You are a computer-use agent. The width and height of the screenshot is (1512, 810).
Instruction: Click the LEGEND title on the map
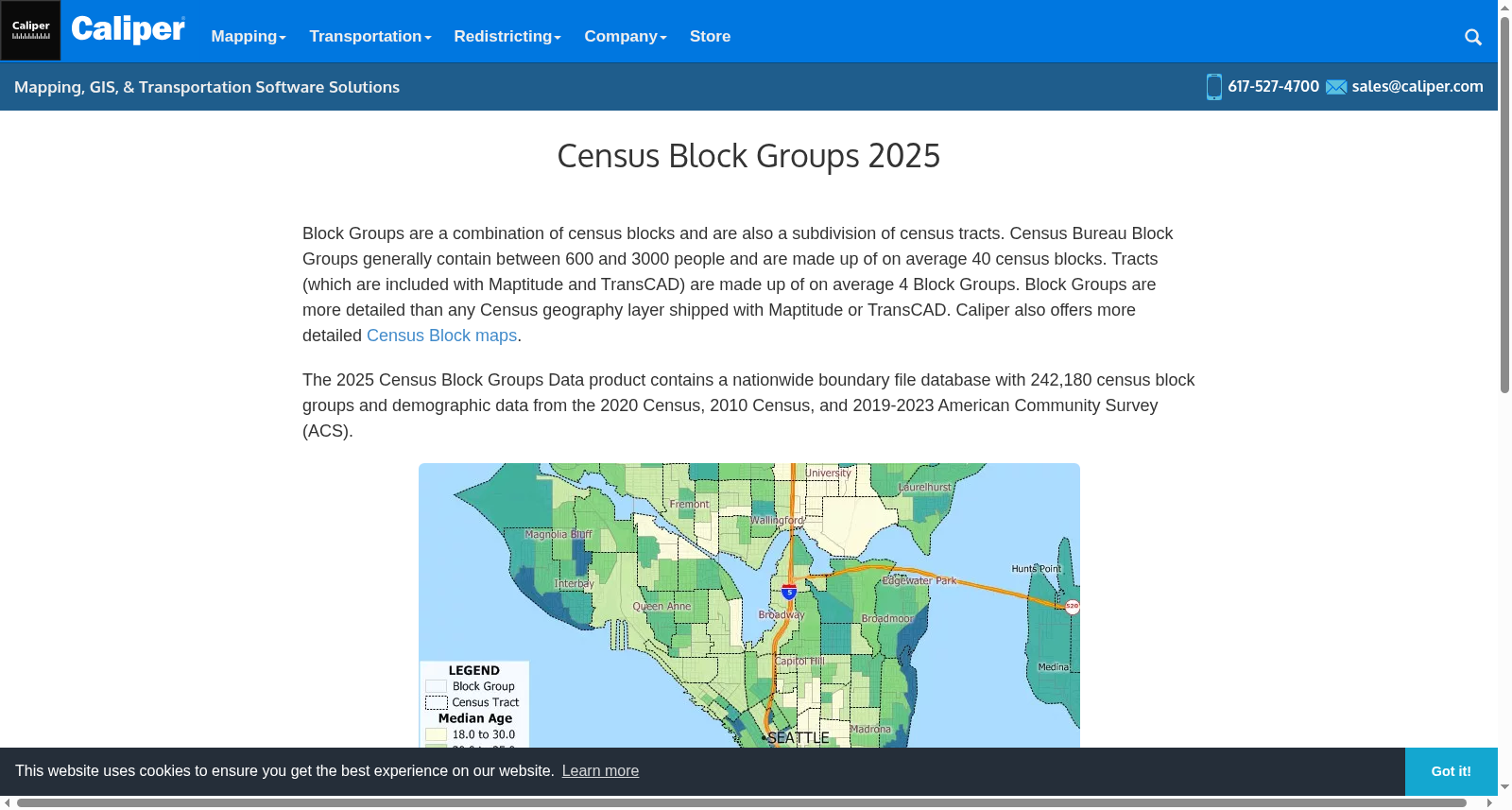pyautogui.click(x=473, y=670)
